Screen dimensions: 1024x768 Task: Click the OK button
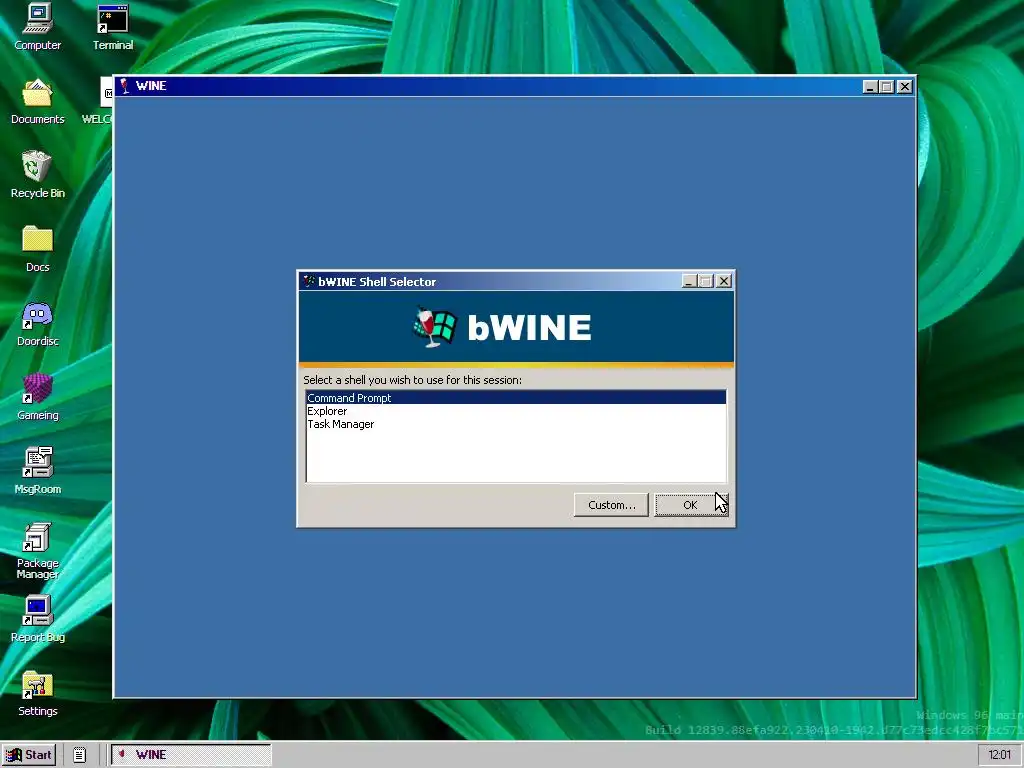[690, 505]
